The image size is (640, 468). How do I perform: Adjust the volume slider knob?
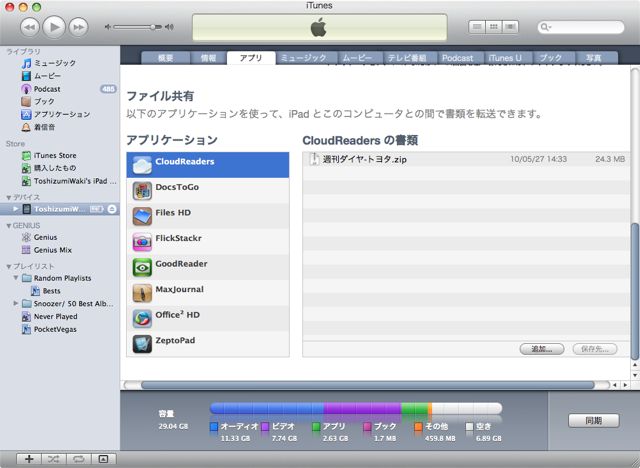click(153, 27)
